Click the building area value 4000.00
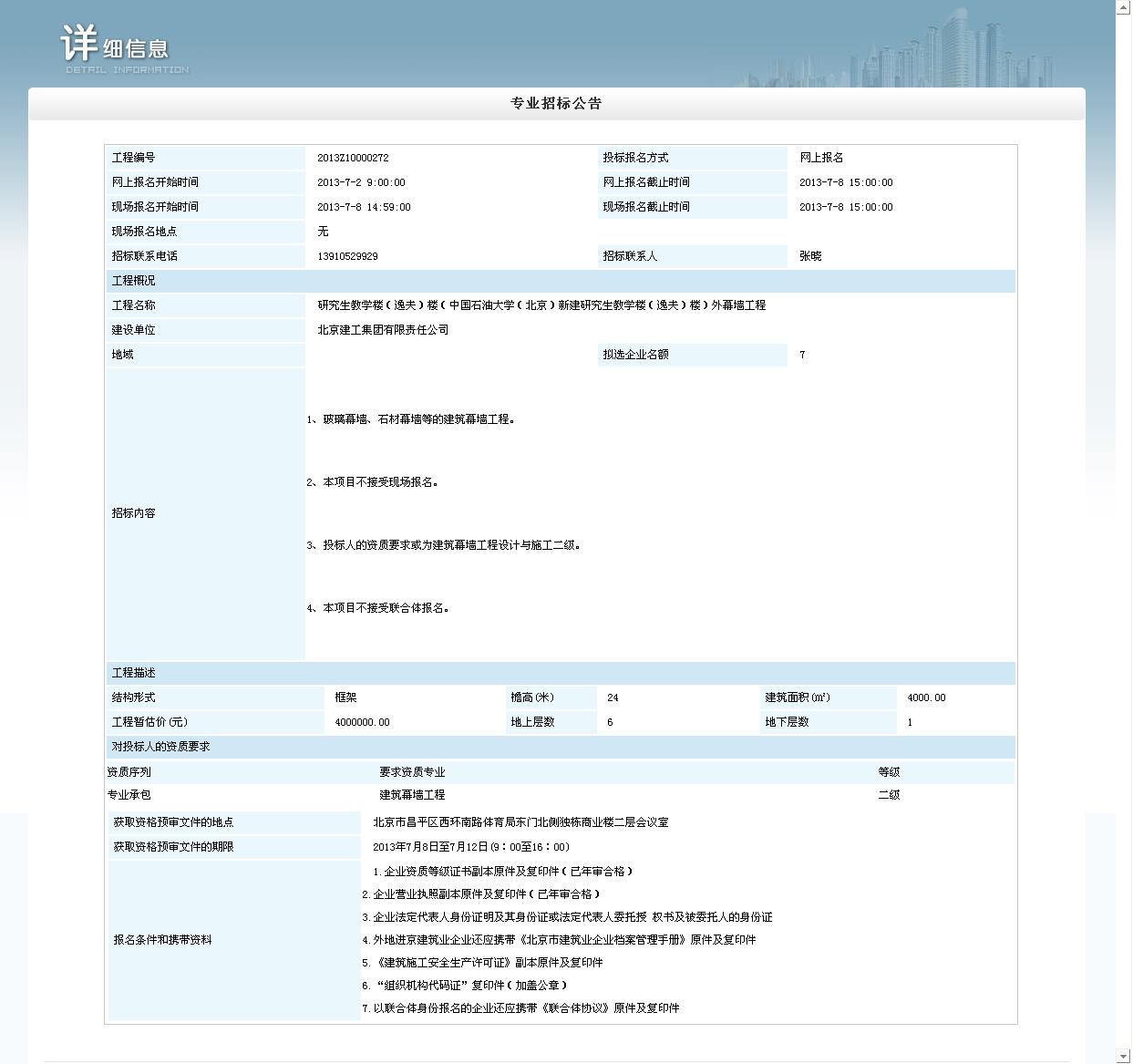This screenshot has width=1133, height=1064. 926,698
